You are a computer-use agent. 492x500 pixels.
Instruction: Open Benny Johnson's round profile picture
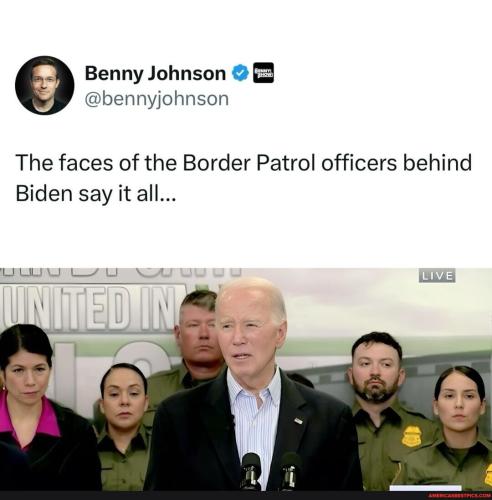(x=44, y=85)
